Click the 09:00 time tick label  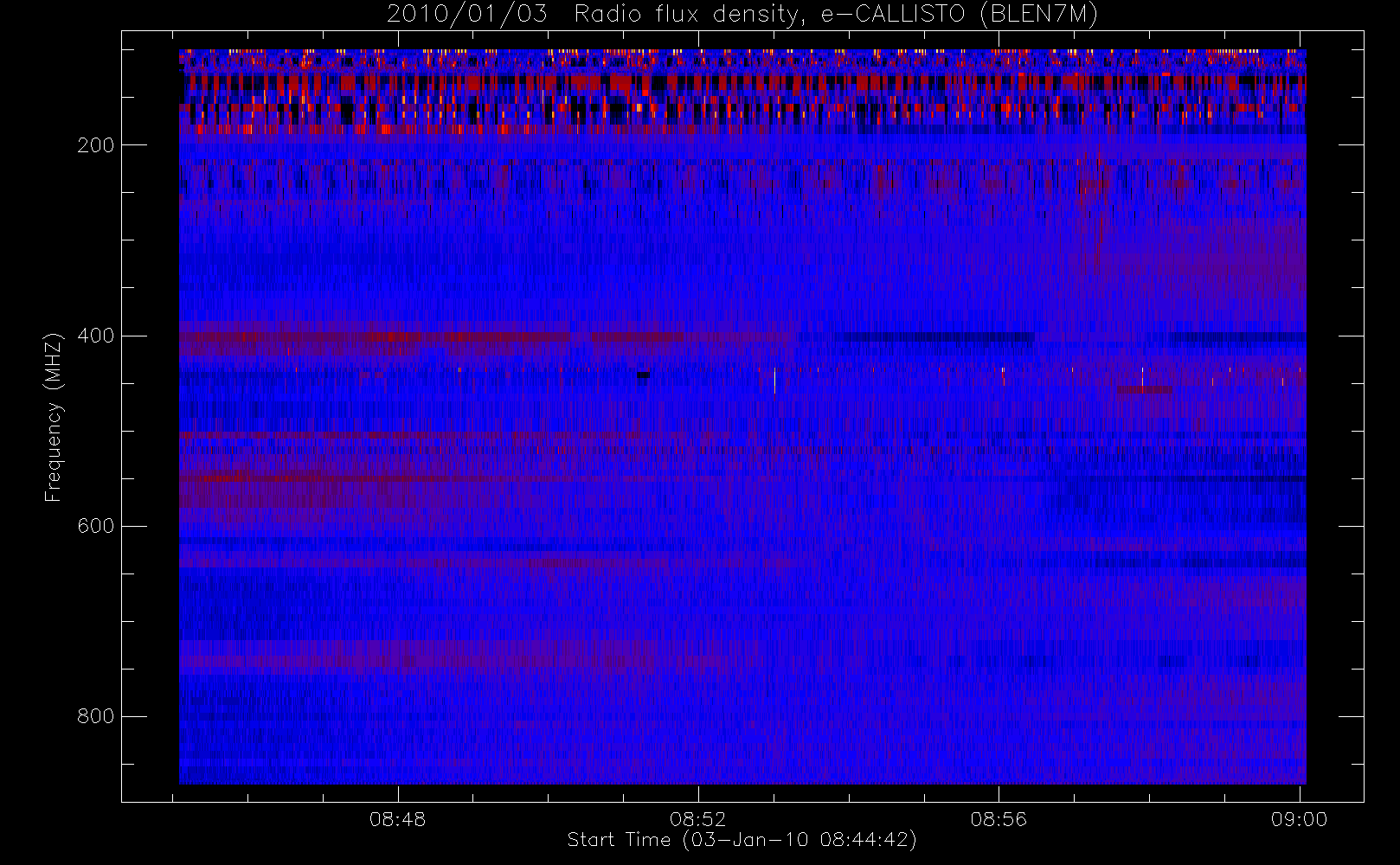1299,819
